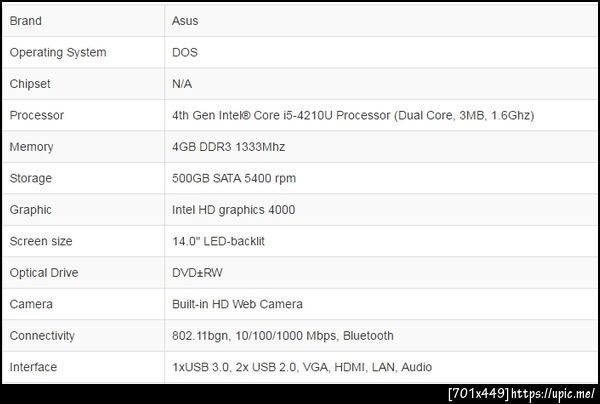Click the Brand label cell
The image size is (600, 404).
click(x=26, y=21)
